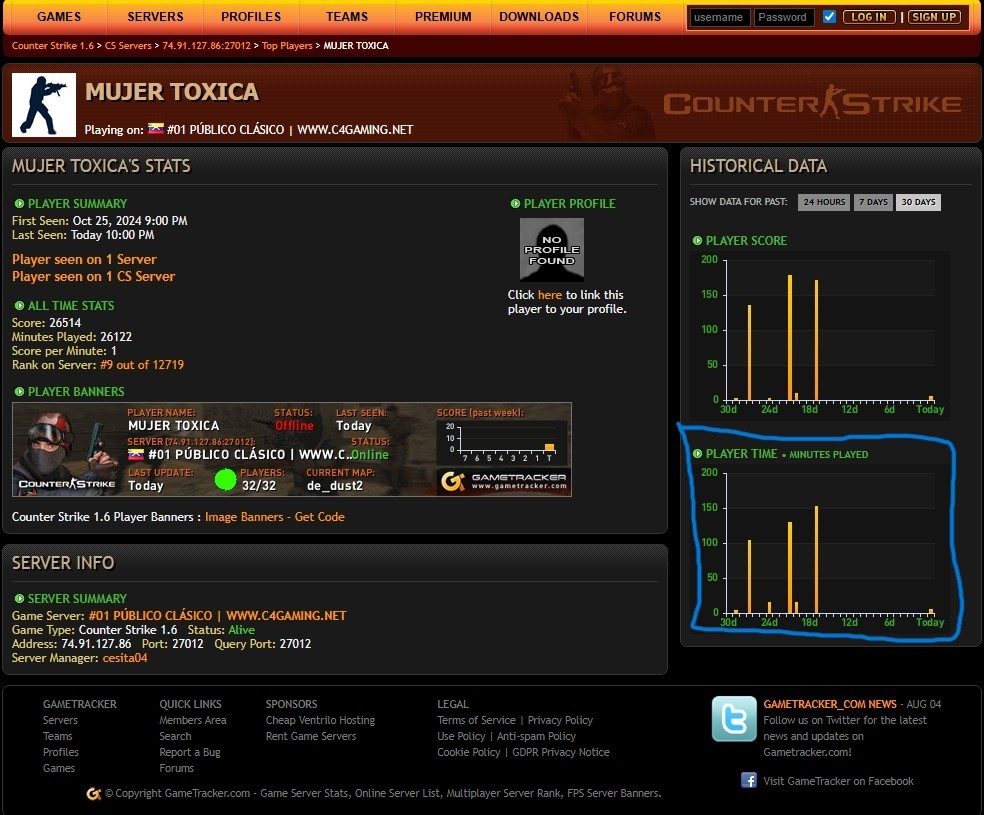
Task: Click the PLAYER SCORE arrow icon
Action: coord(697,241)
